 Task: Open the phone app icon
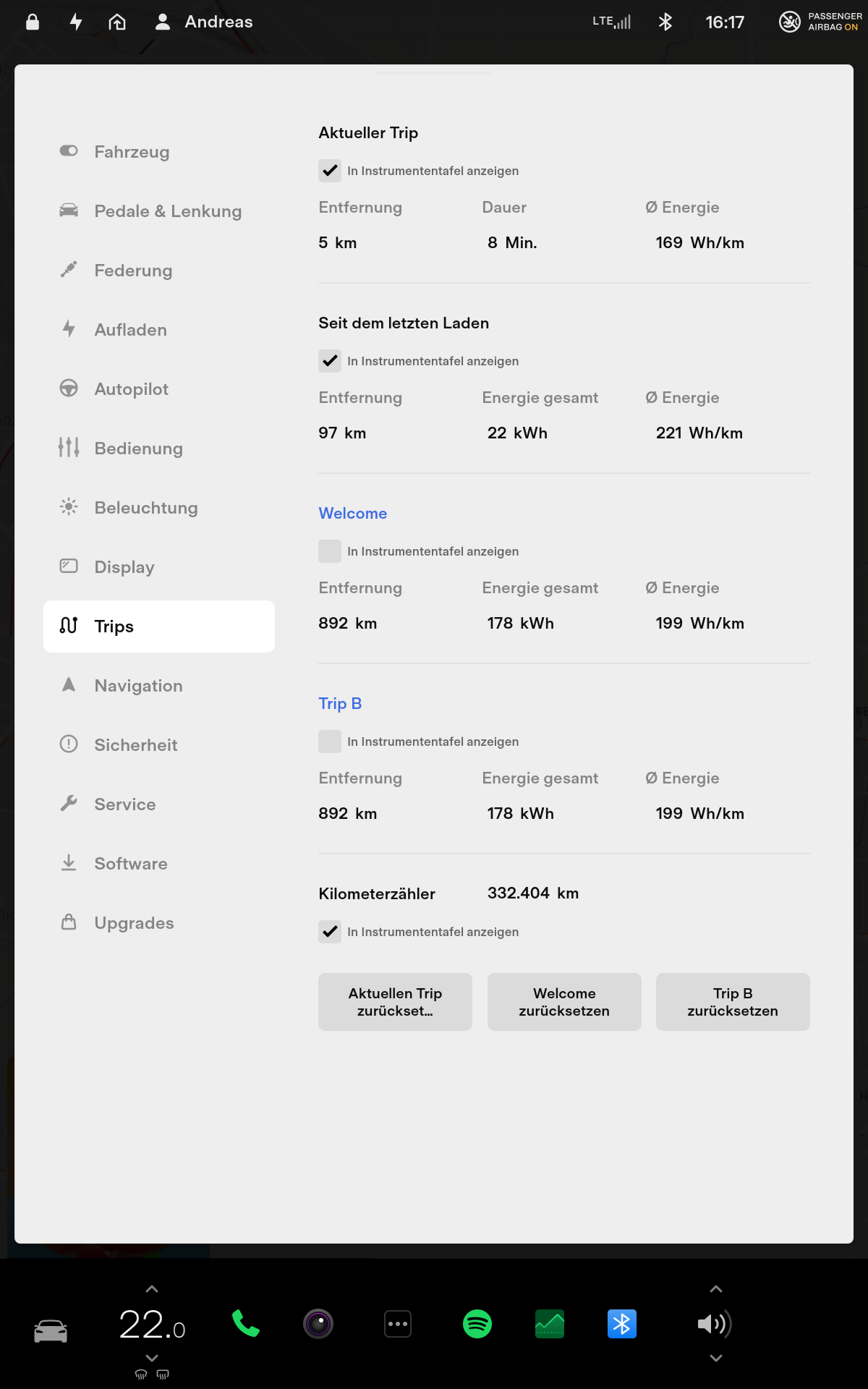[x=246, y=1324]
